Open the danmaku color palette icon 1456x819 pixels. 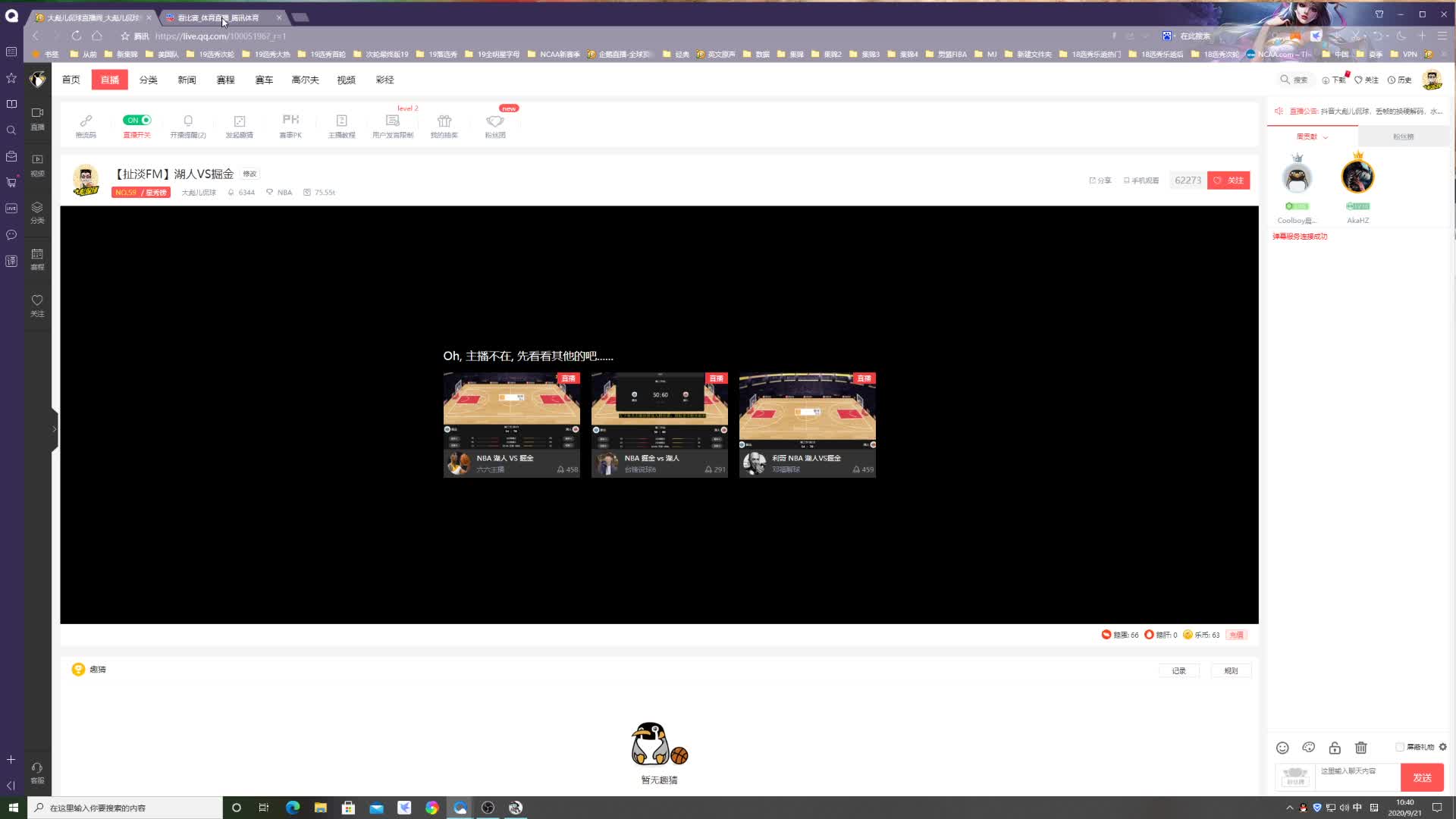point(1308,748)
